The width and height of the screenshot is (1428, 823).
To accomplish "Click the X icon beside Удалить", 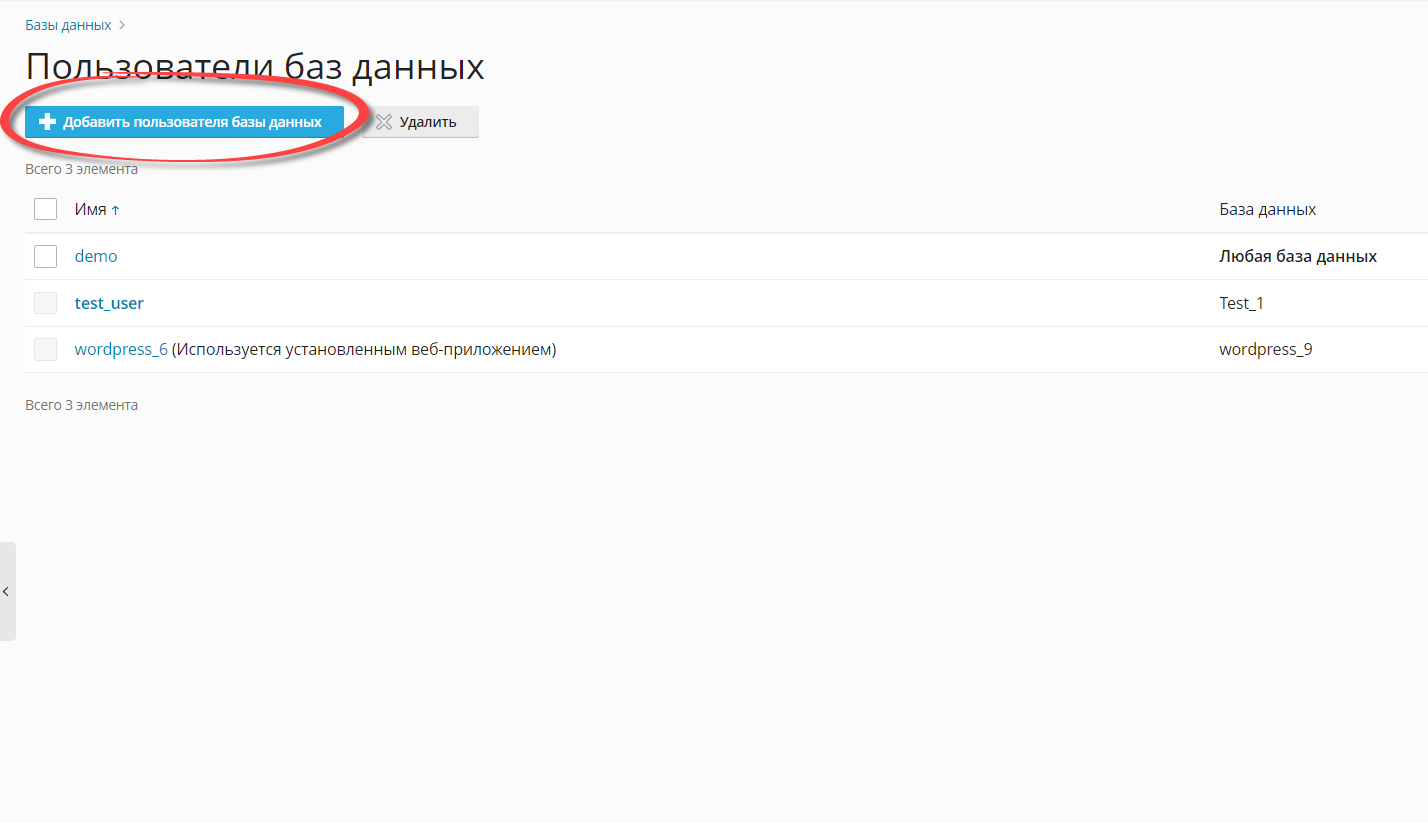I will (x=383, y=122).
